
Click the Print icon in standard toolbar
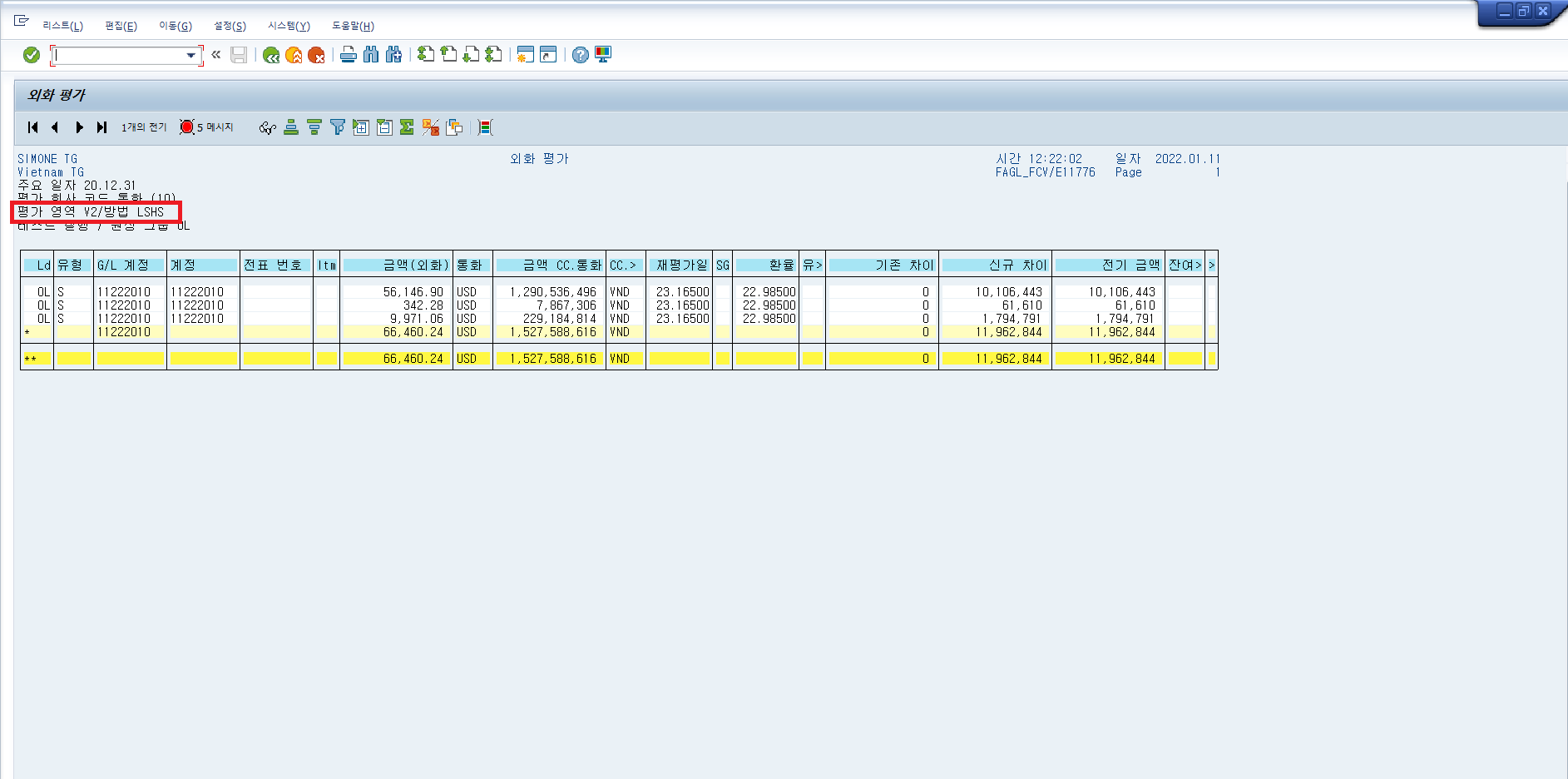349,55
